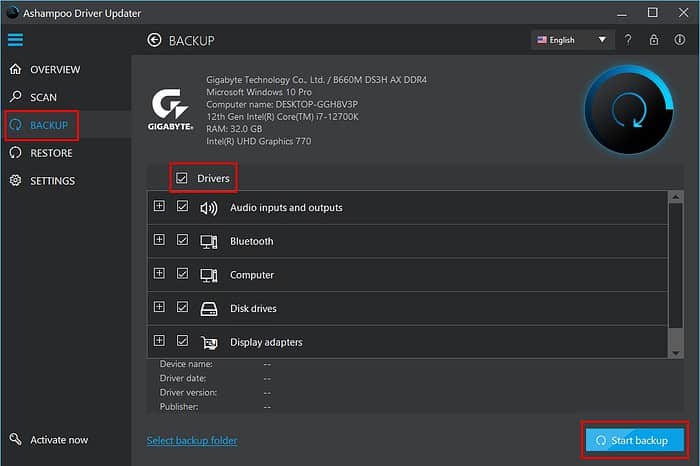This screenshot has width=700, height=466.
Task: Select the Backup section
Action: click(49, 125)
